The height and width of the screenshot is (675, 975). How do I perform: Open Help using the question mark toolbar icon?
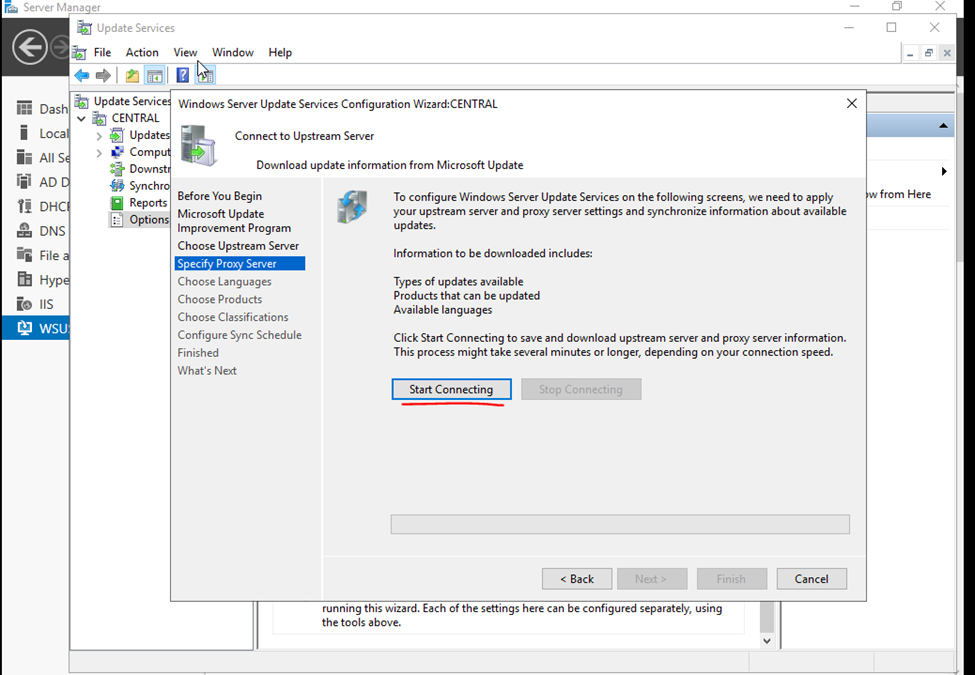[182, 76]
